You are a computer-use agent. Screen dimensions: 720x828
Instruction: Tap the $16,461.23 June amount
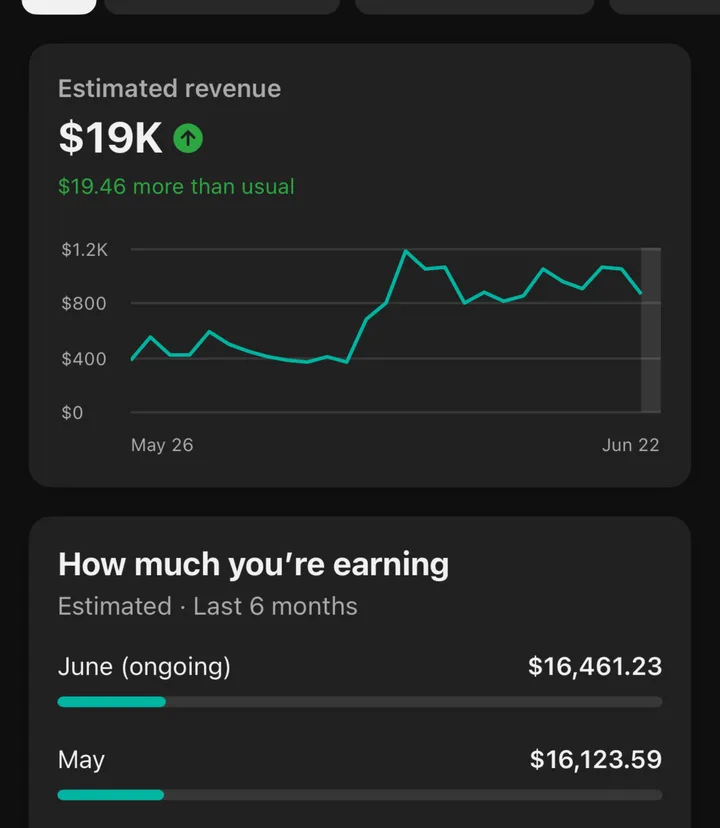595,666
